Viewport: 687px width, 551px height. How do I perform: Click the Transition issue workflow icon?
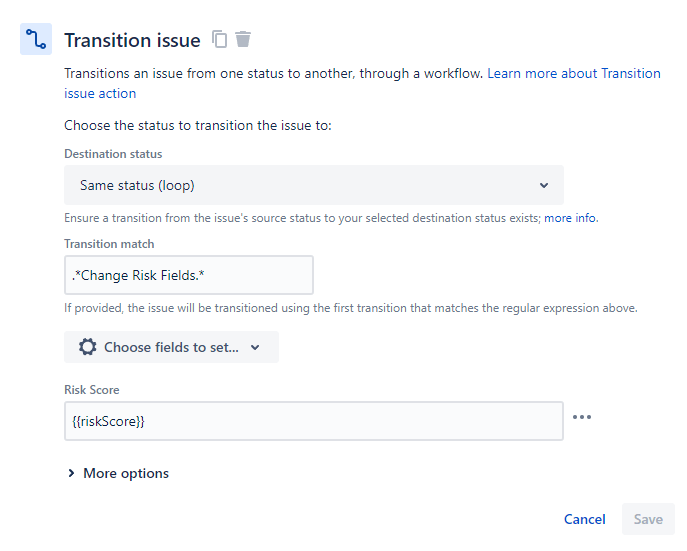36,40
